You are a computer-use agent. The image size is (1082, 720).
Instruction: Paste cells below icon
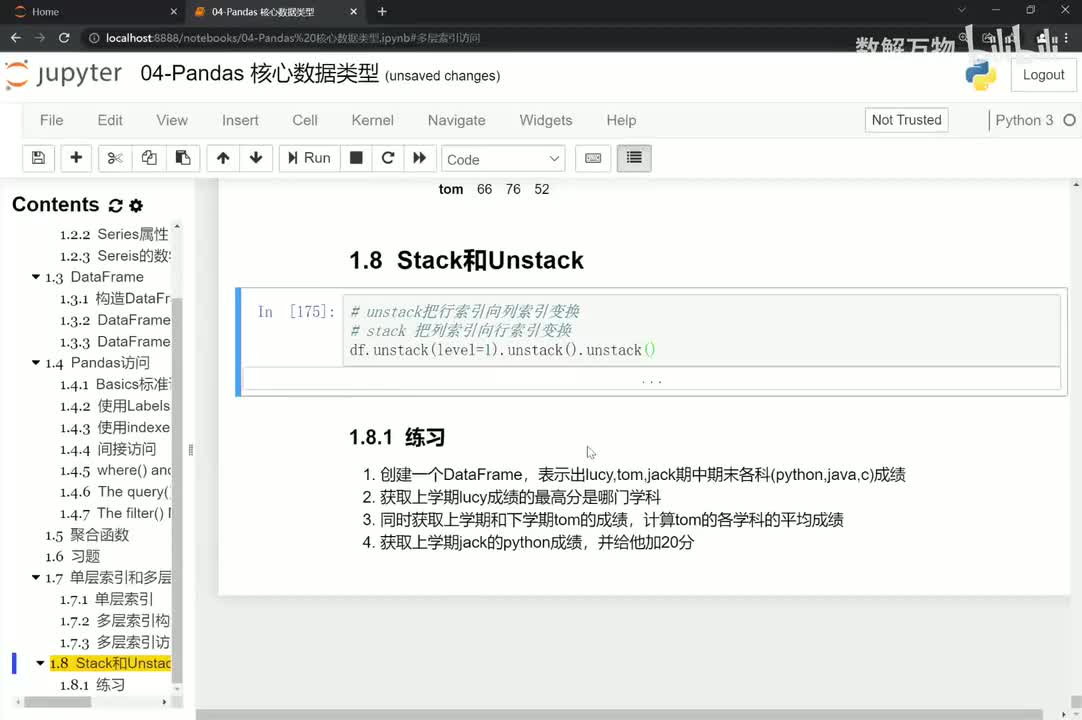[x=183, y=158]
